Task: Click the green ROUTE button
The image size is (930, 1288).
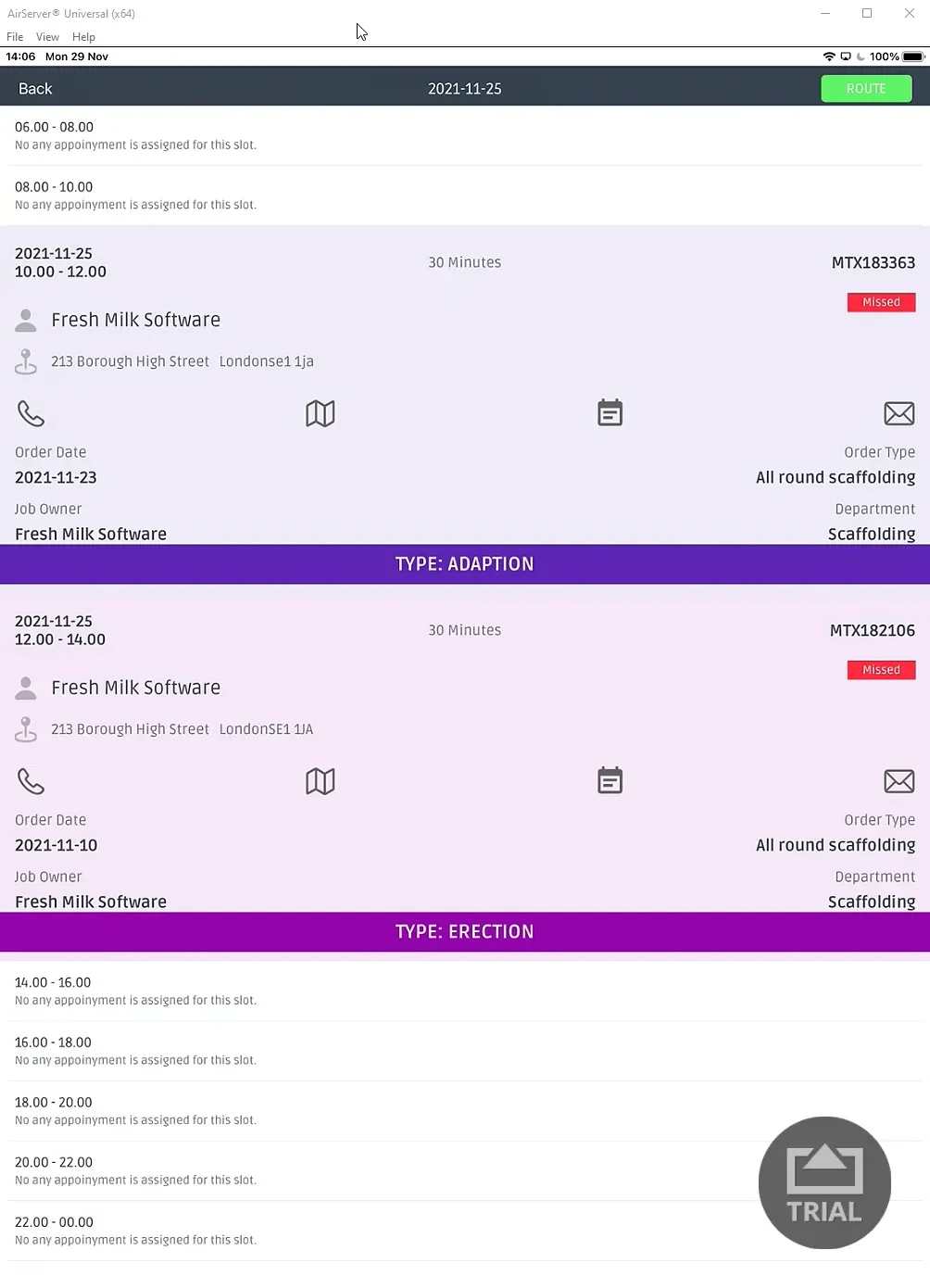Action: tap(865, 89)
